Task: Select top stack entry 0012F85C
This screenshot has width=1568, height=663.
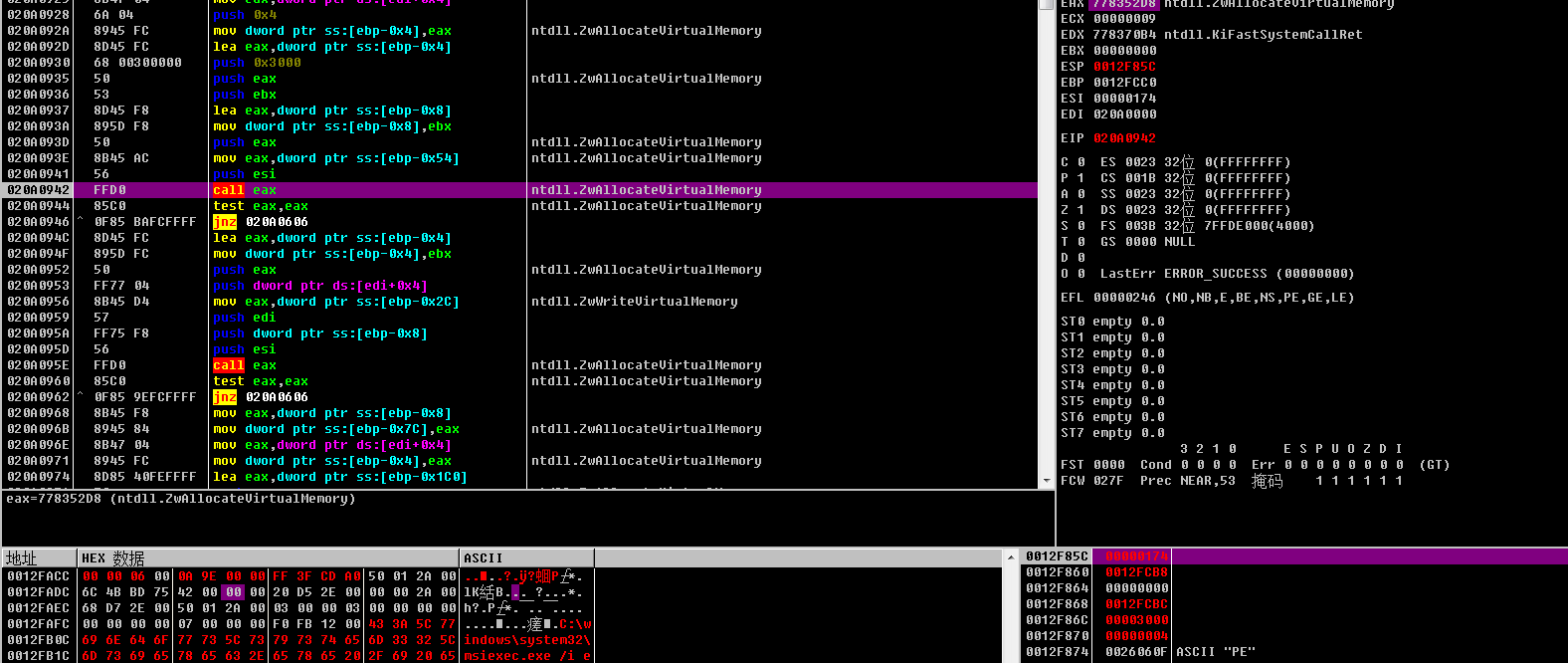Action: pyautogui.click(x=1294, y=556)
